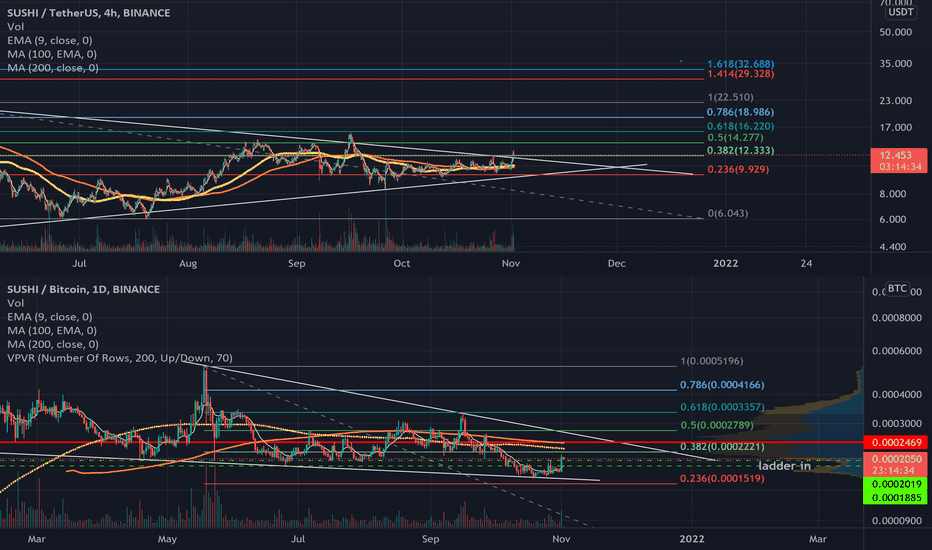This screenshot has width=932, height=550.
Task: Select MA (100, EMA, 0) legend in Bitcoin chart
Action: tap(52, 331)
